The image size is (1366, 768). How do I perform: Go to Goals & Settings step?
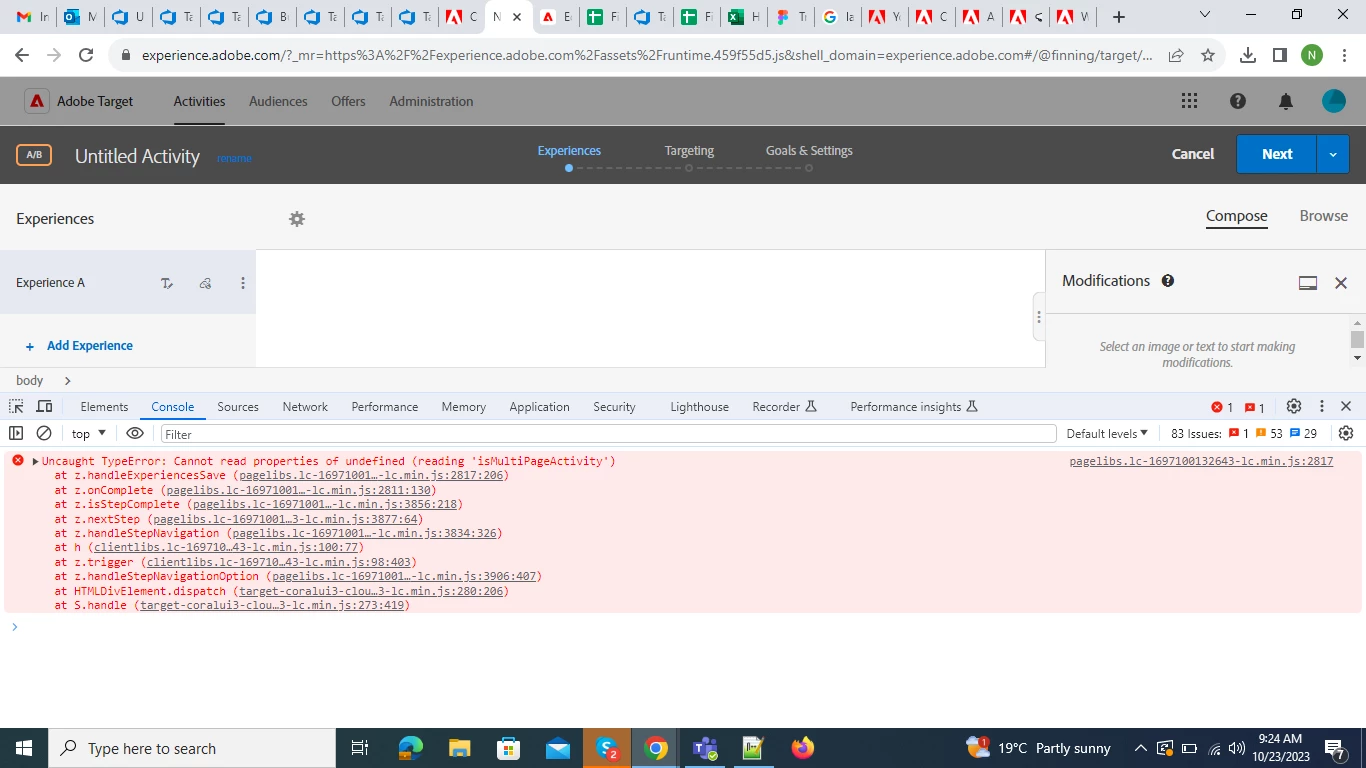[809, 151]
